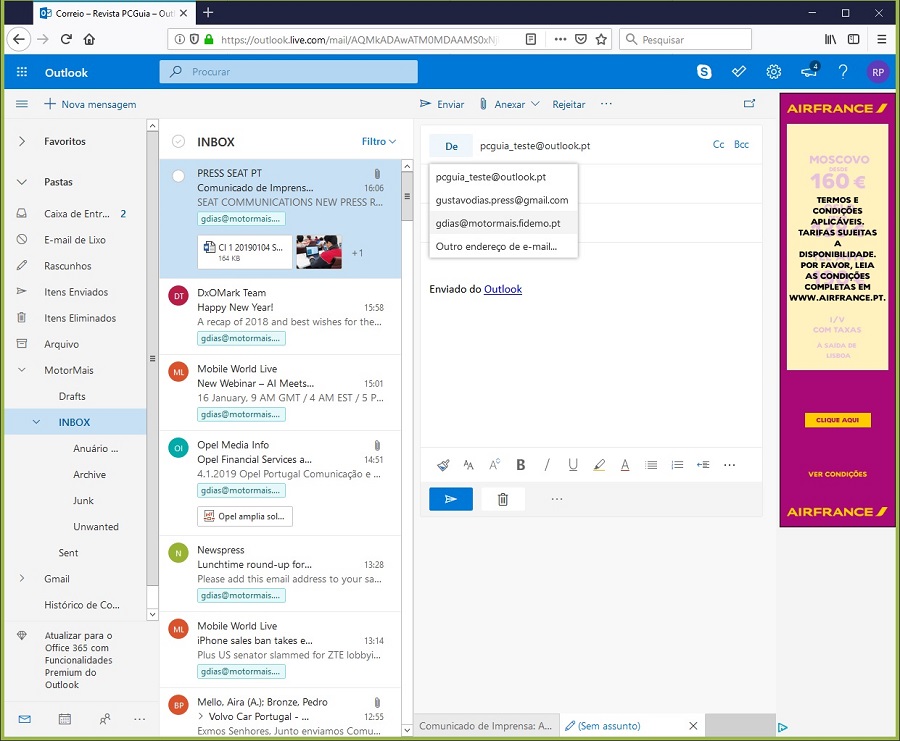
Task: Discard draft with the trash icon
Action: (503, 499)
